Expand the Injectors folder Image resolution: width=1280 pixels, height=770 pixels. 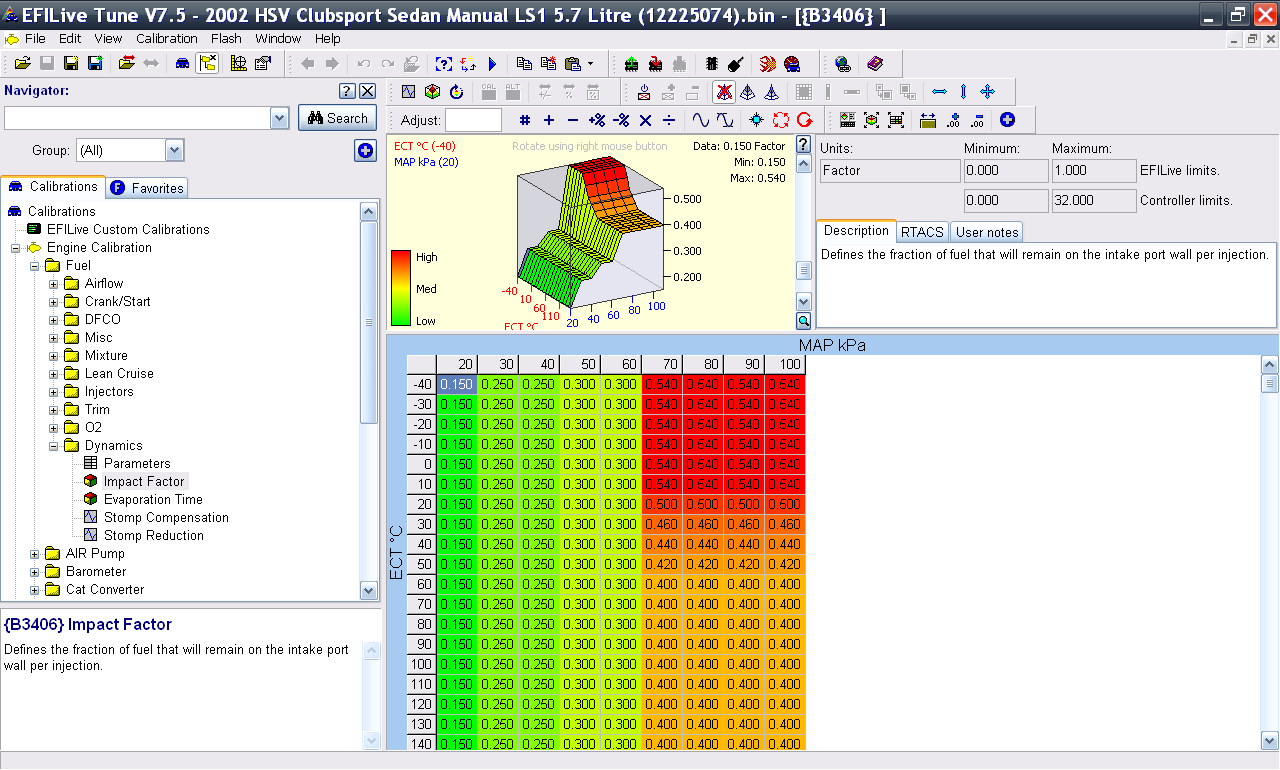click(x=55, y=392)
